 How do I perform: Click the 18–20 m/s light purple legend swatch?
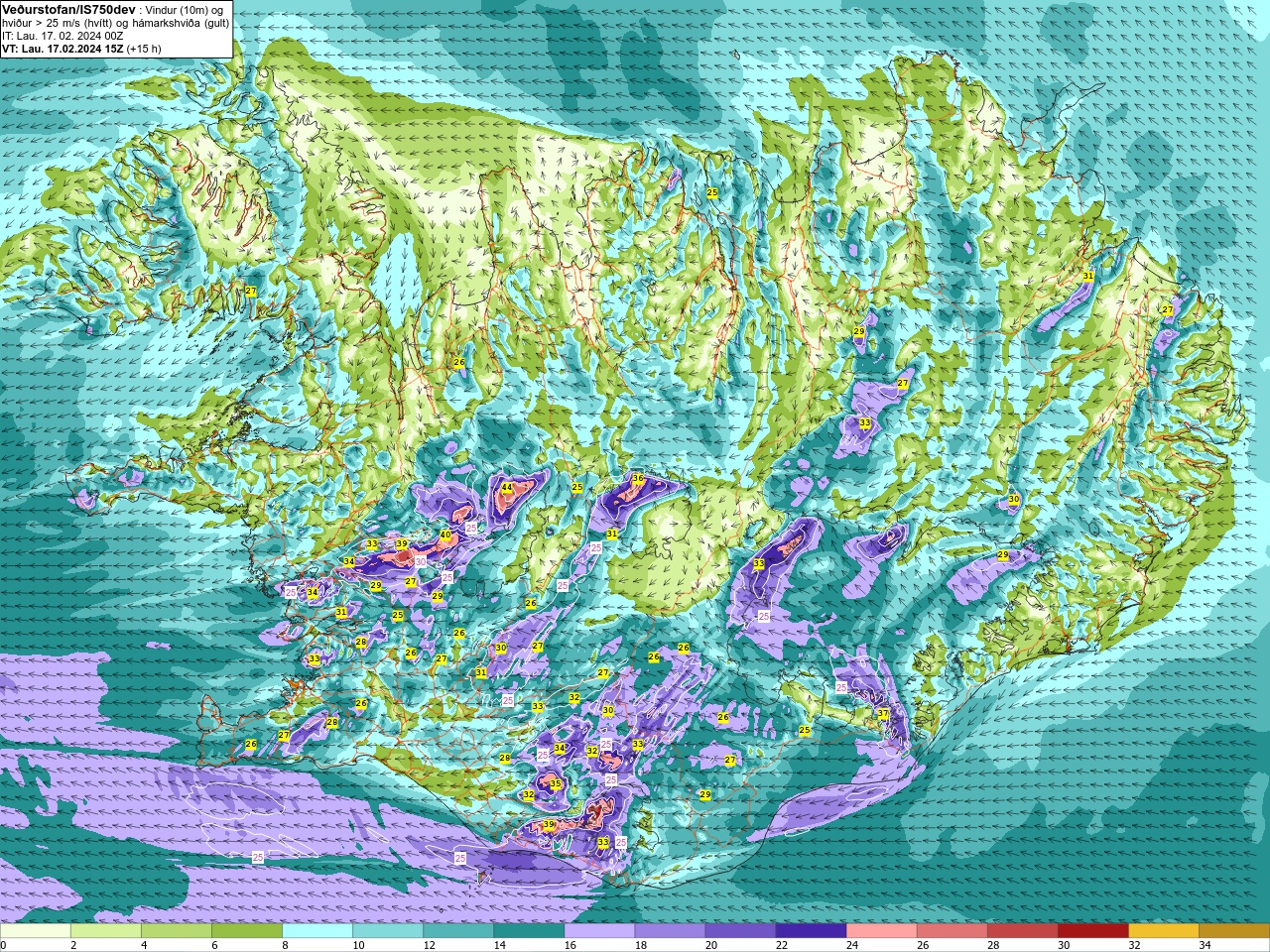[670, 931]
